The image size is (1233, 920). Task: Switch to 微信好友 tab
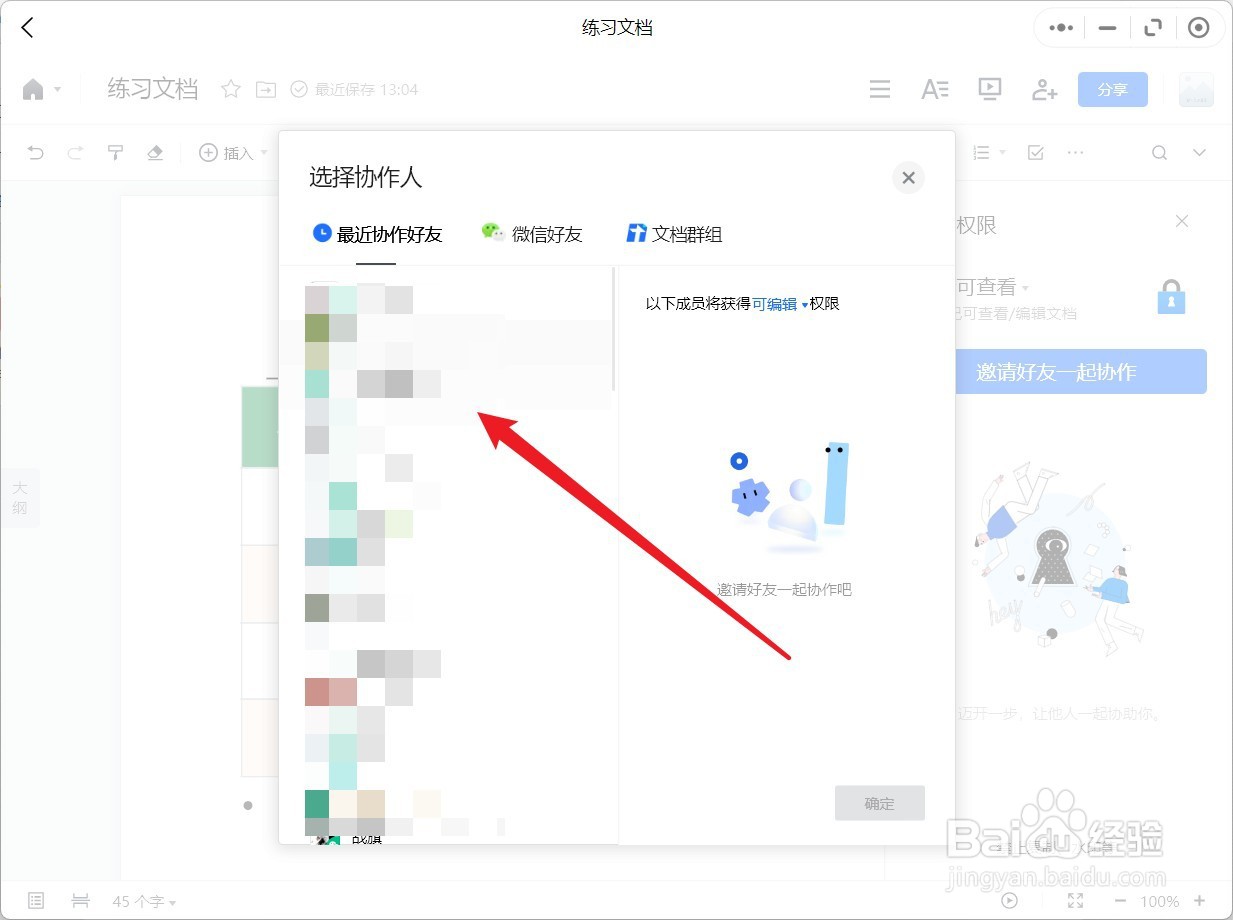(531, 234)
